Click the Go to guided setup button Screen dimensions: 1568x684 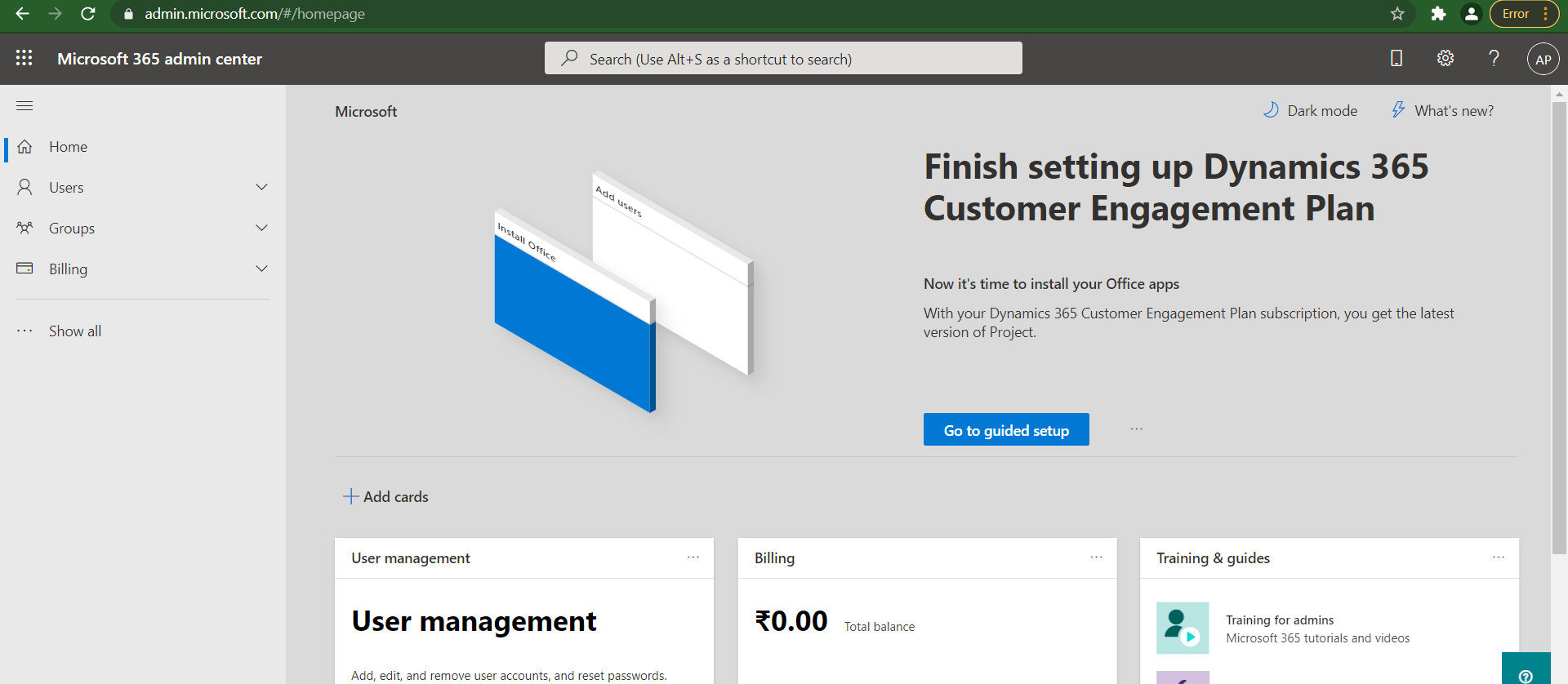[x=1006, y=429]
